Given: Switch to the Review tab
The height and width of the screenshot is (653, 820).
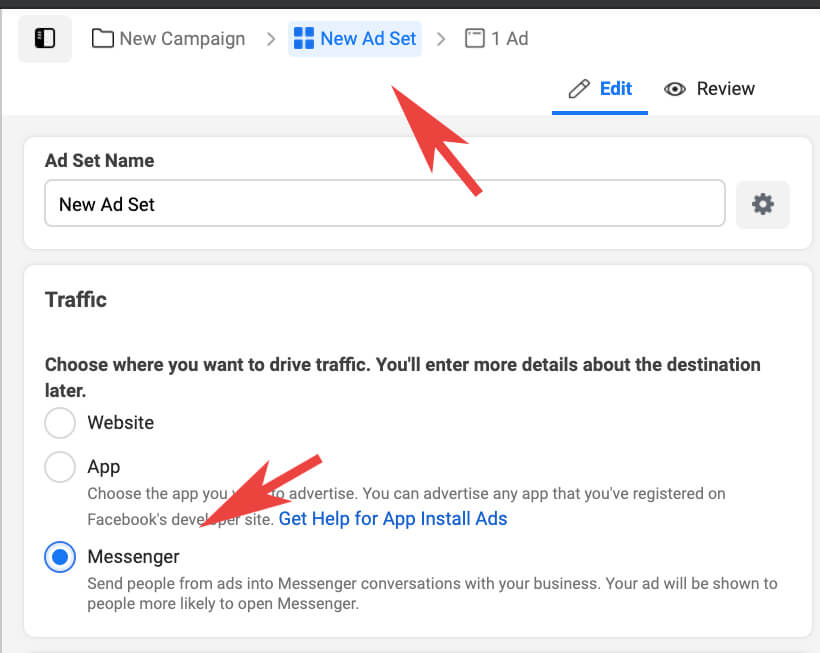Looking at the screenshot, I should (x=725, y=89).
